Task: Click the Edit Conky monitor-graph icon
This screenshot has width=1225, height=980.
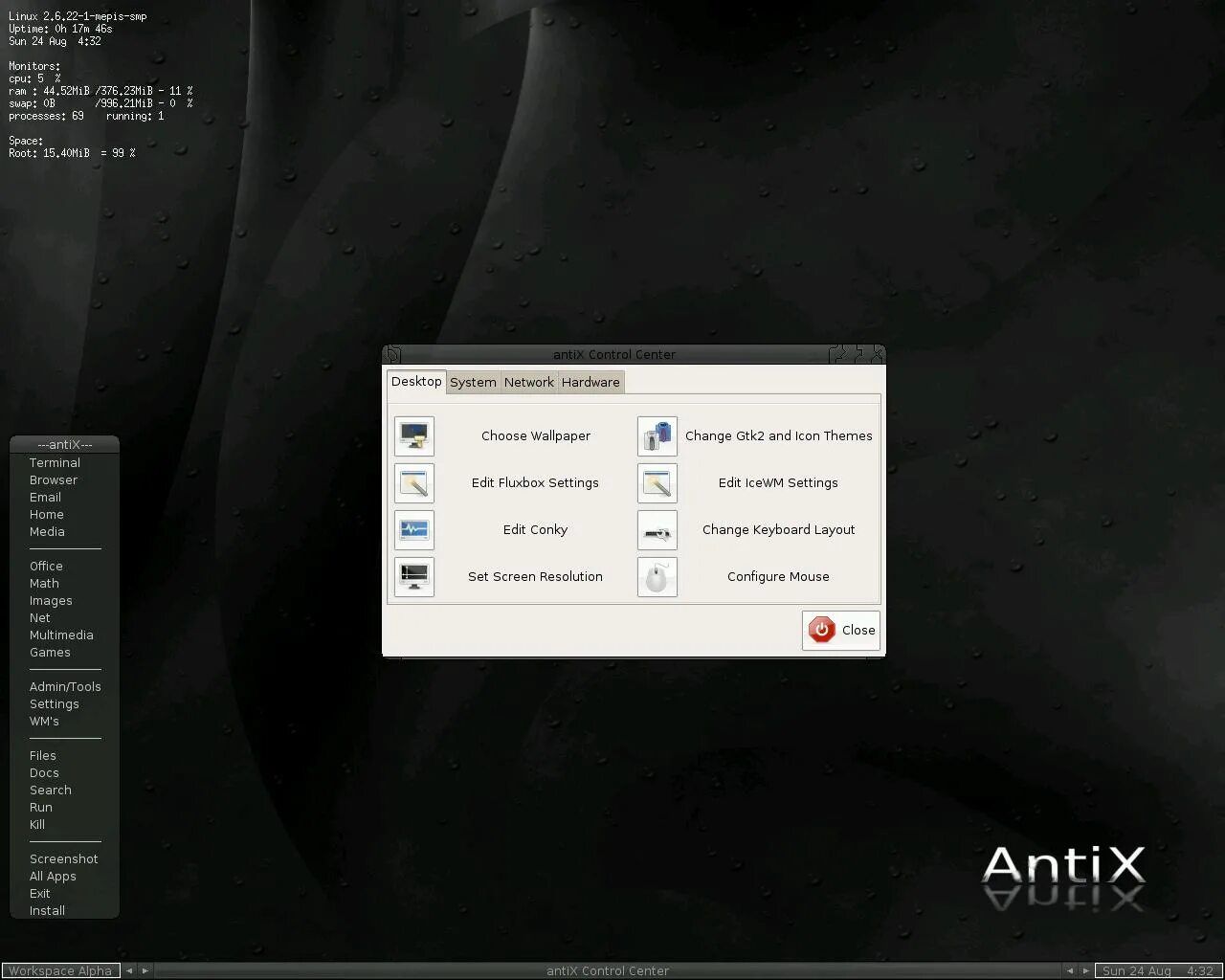Action: (414, 530)
